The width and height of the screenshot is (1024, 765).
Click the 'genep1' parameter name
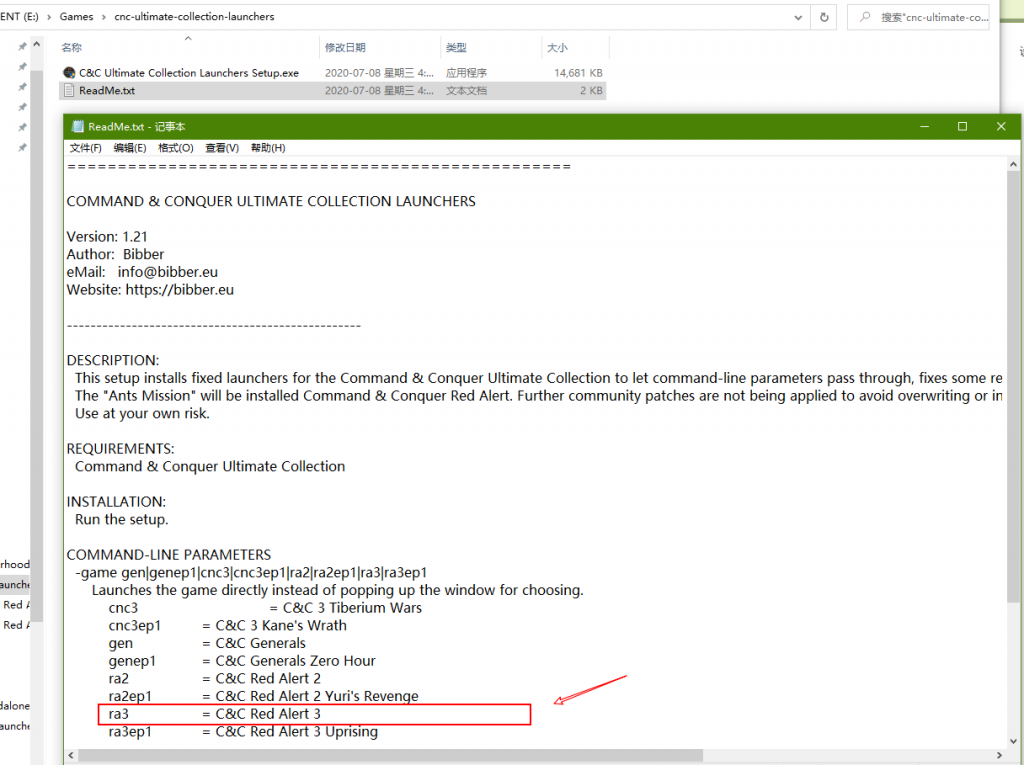click(x=133, y=660)
